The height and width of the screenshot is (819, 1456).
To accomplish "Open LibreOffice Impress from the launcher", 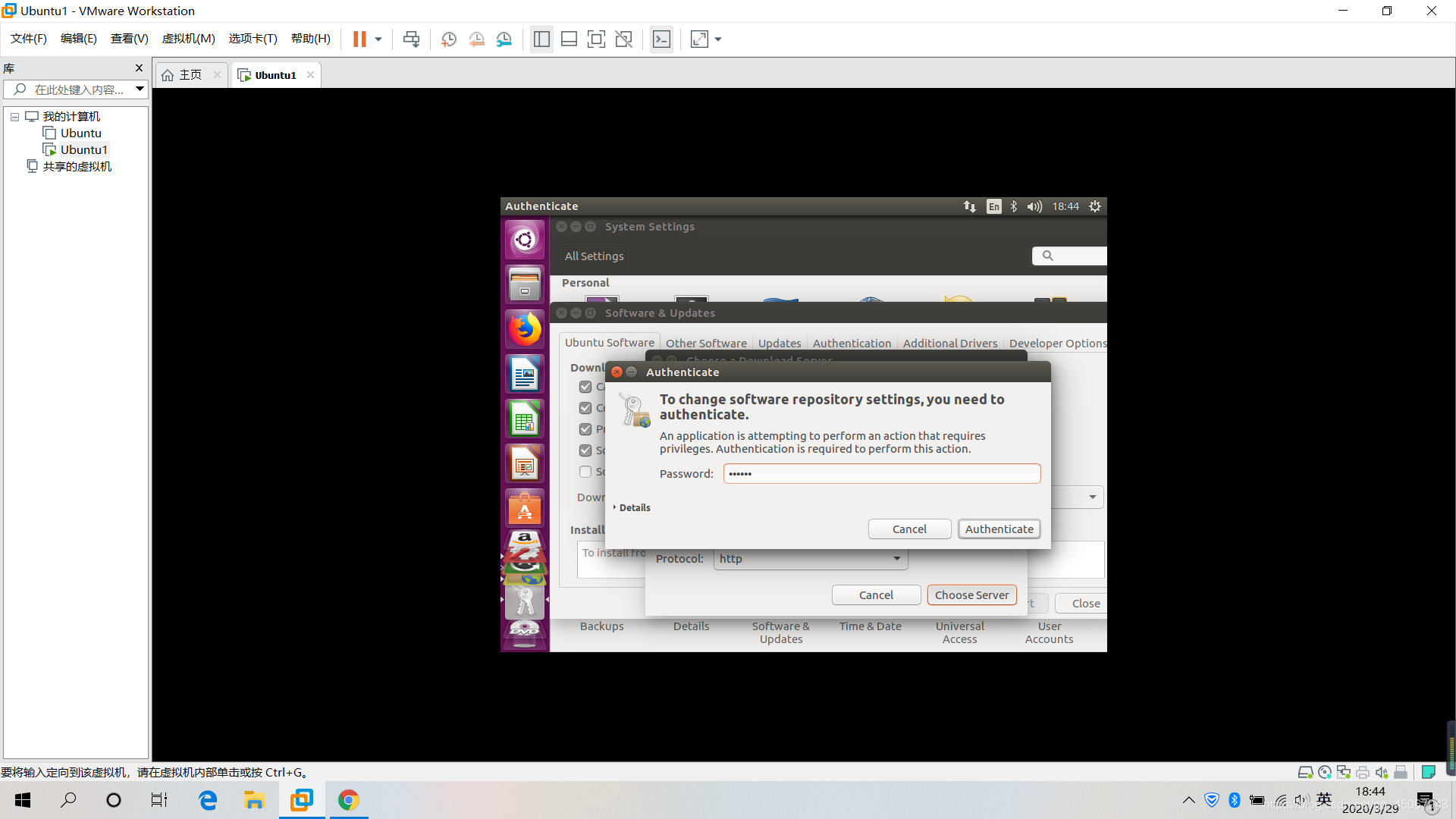I will 525,463.
